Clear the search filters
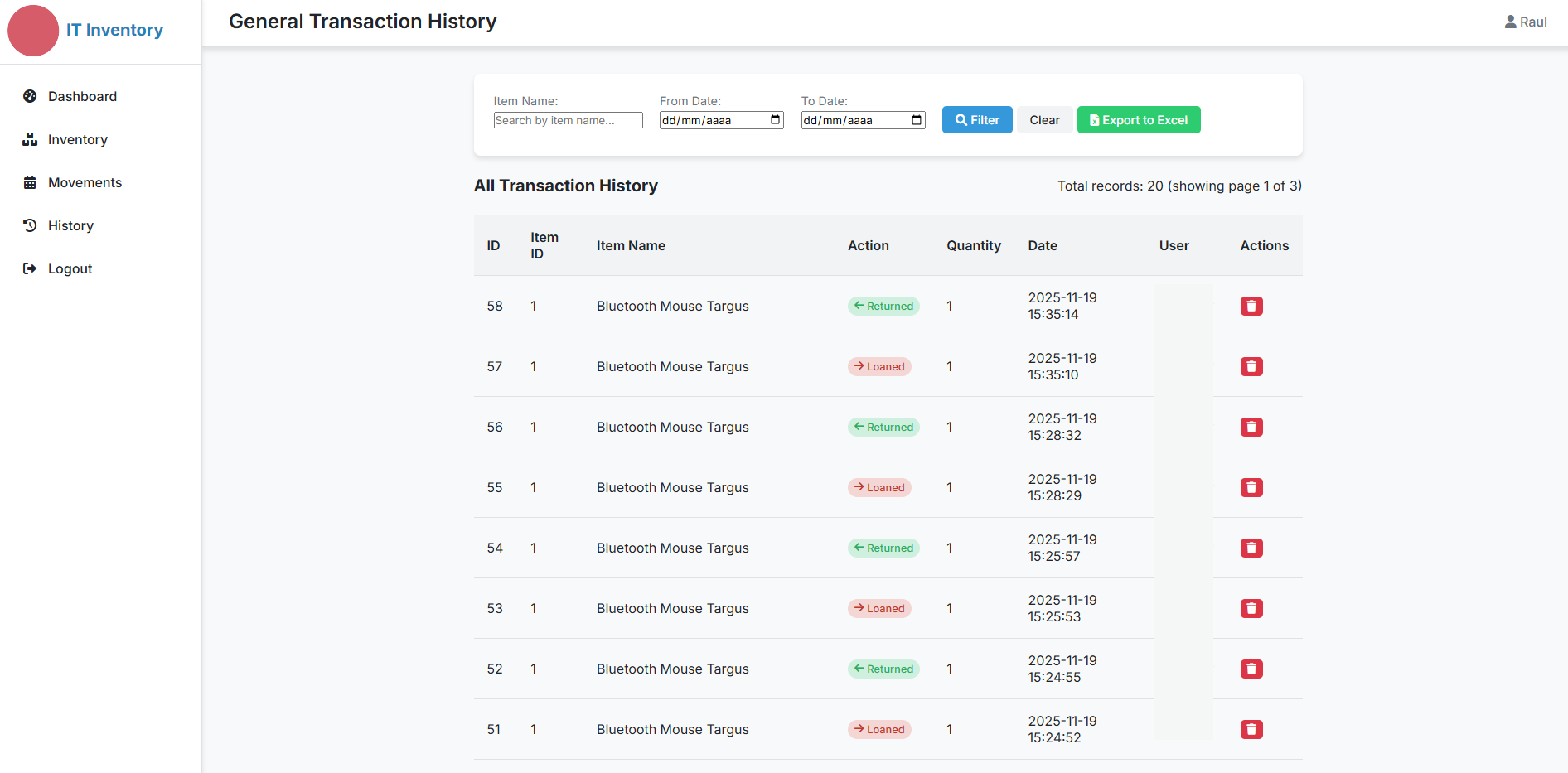 (x=1044, y=120)
